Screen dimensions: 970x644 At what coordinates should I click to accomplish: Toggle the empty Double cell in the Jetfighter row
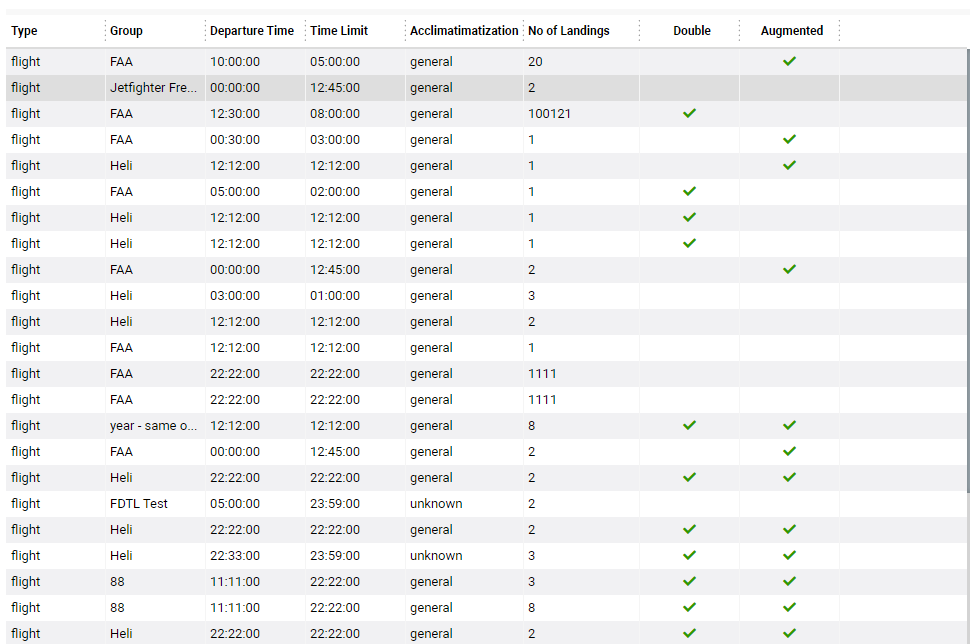[x=689, y=87]
